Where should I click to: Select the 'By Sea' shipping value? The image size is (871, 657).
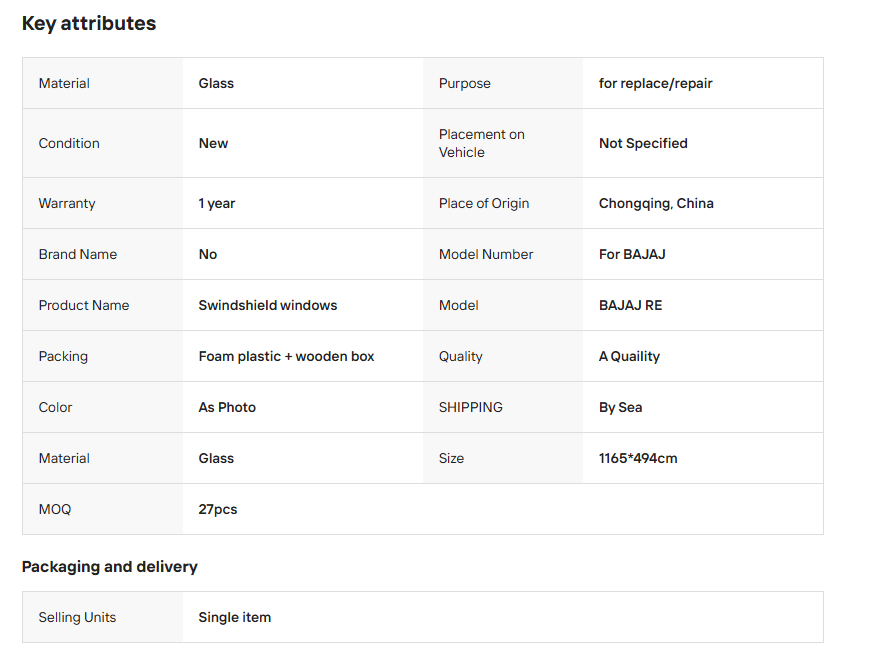coord(620,407)
